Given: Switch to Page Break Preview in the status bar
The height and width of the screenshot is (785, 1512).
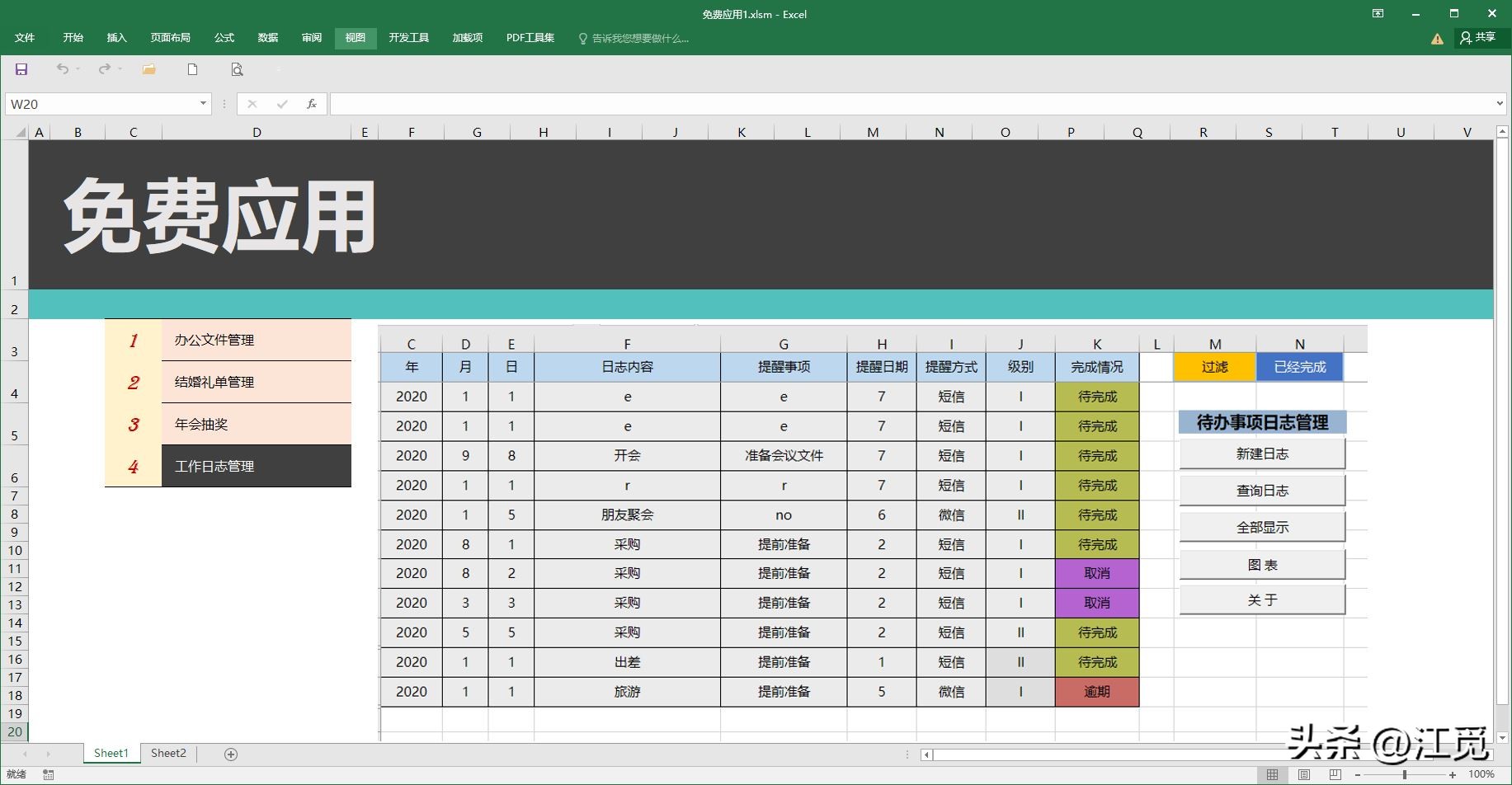Looking at the screenshot, I should (x=1335, y=774).
